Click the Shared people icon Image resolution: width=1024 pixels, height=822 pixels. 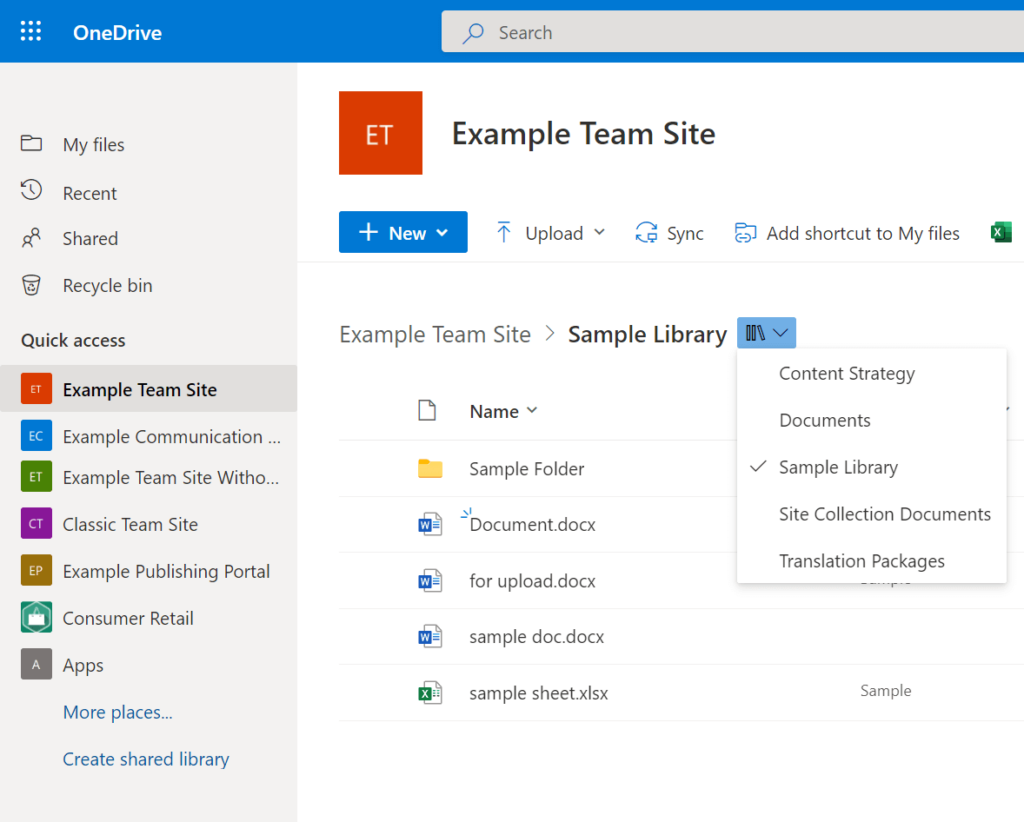(31, 238)
